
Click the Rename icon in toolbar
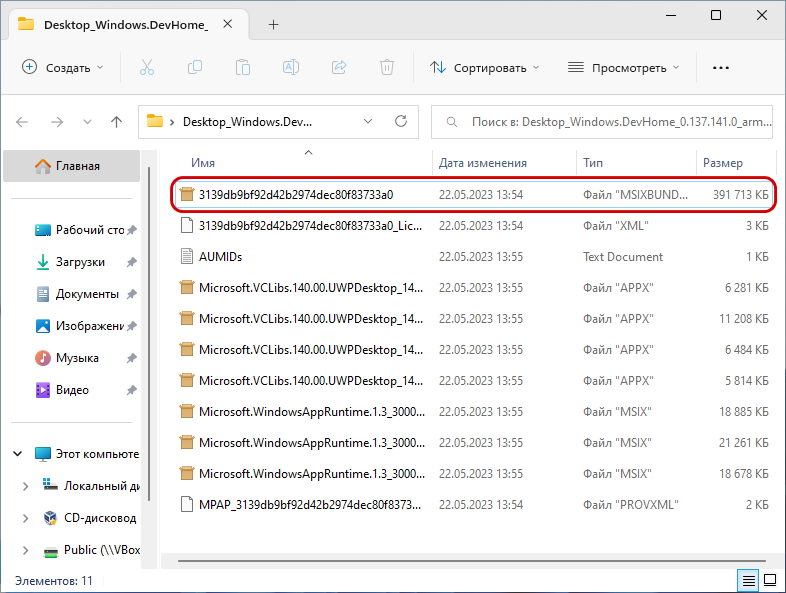coord(291,67)
